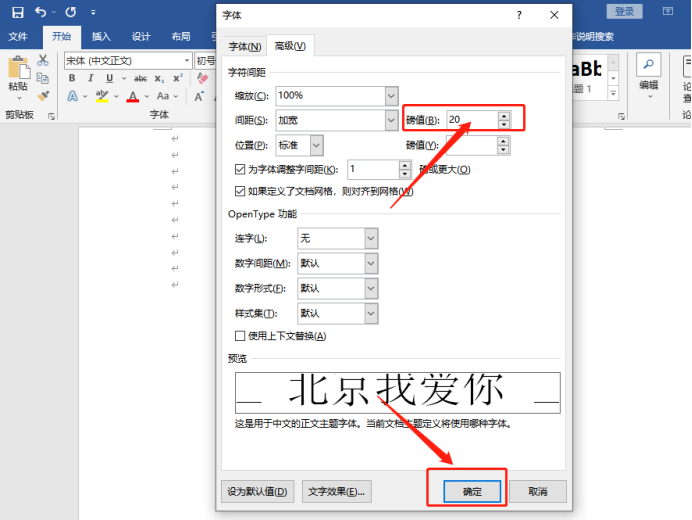Open text effects letter A icon
The width and height of the screenshot is (692, 520).
tap(72, 96)
